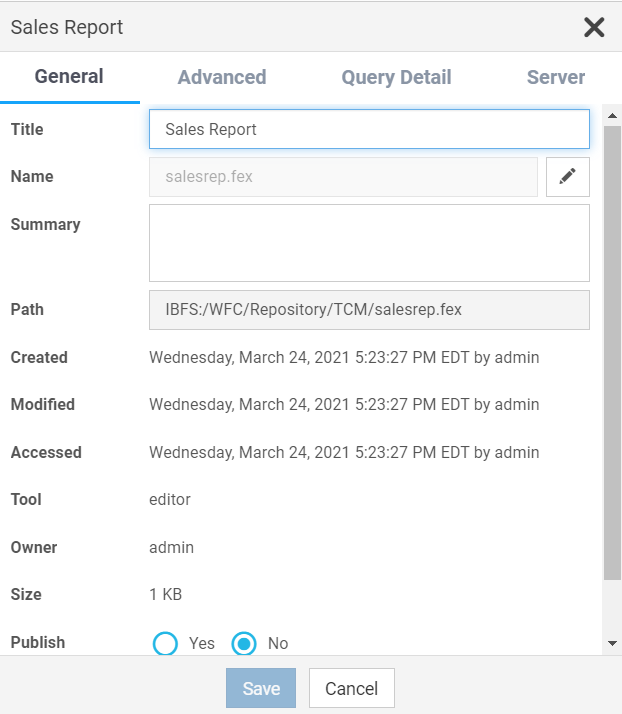Click the Created date text
Viewport: 622px width, 714px height.
pos(344,357)
